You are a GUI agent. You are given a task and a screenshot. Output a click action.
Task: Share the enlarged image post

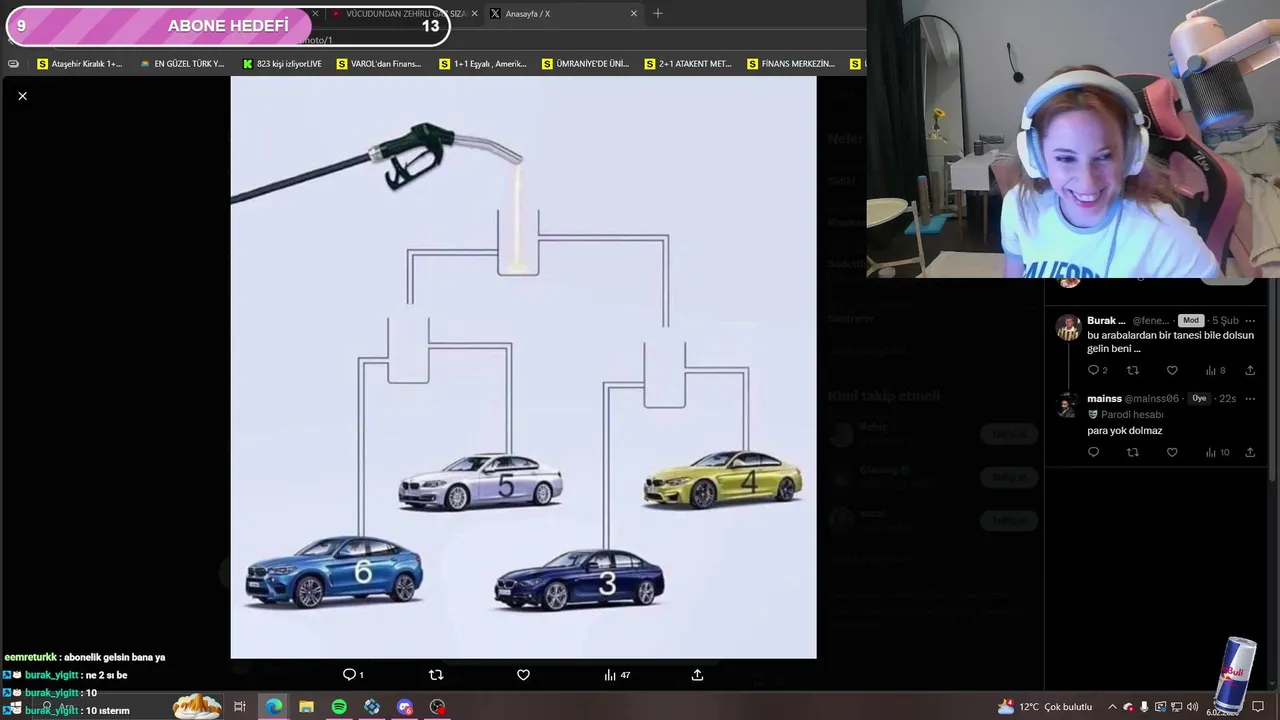[697, 675]
